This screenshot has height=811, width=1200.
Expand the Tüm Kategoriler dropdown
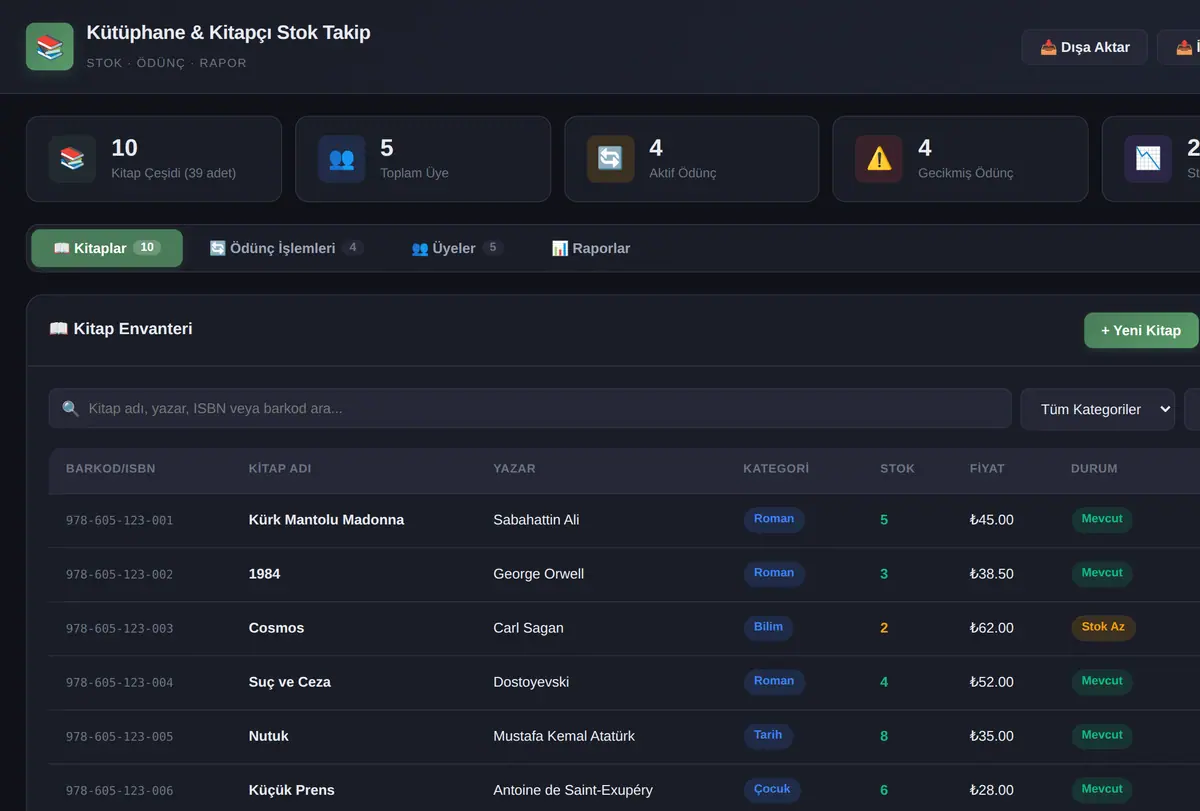(x=1098, y=409)
